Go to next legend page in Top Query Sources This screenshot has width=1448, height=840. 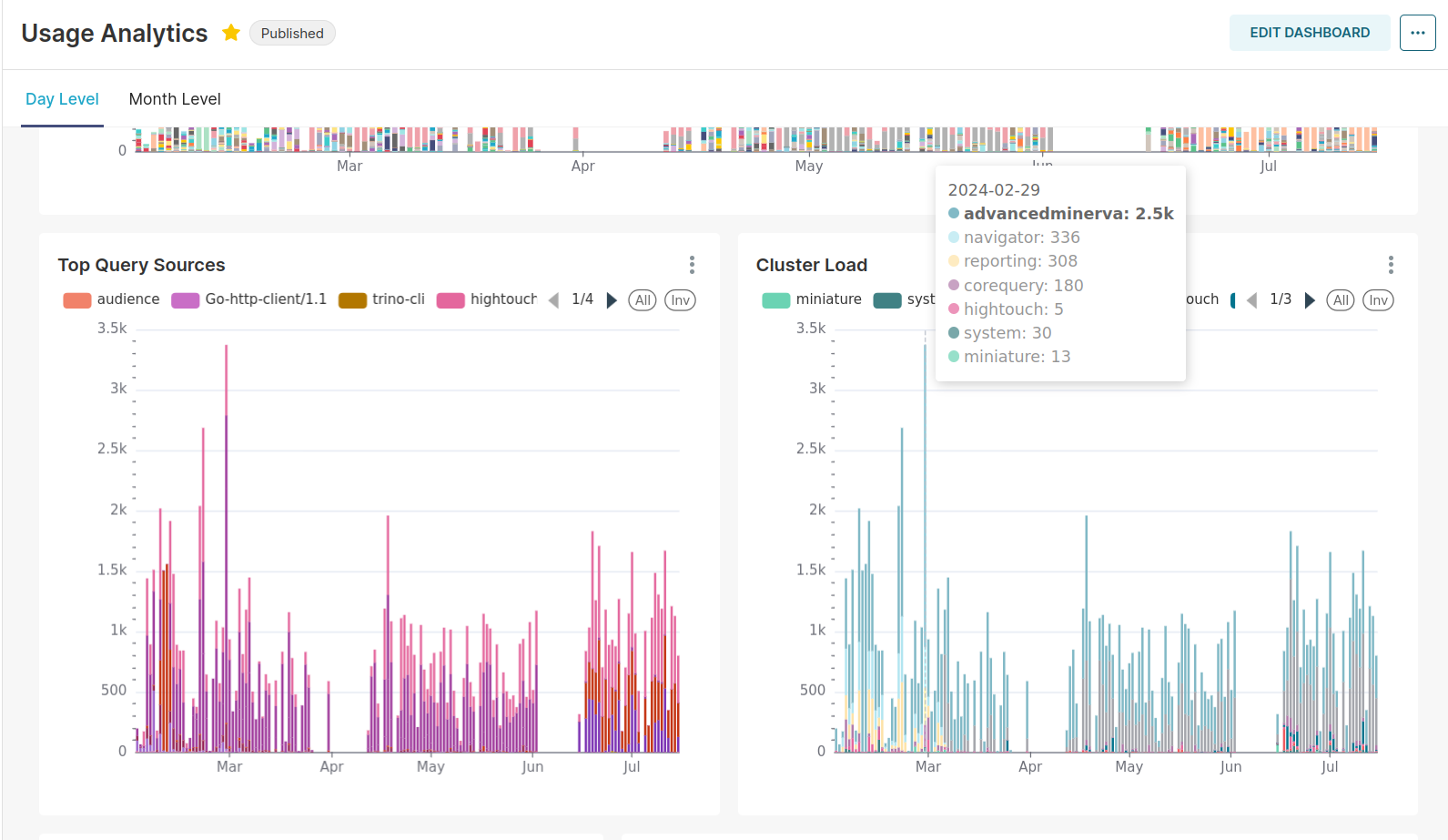(612, 300)
